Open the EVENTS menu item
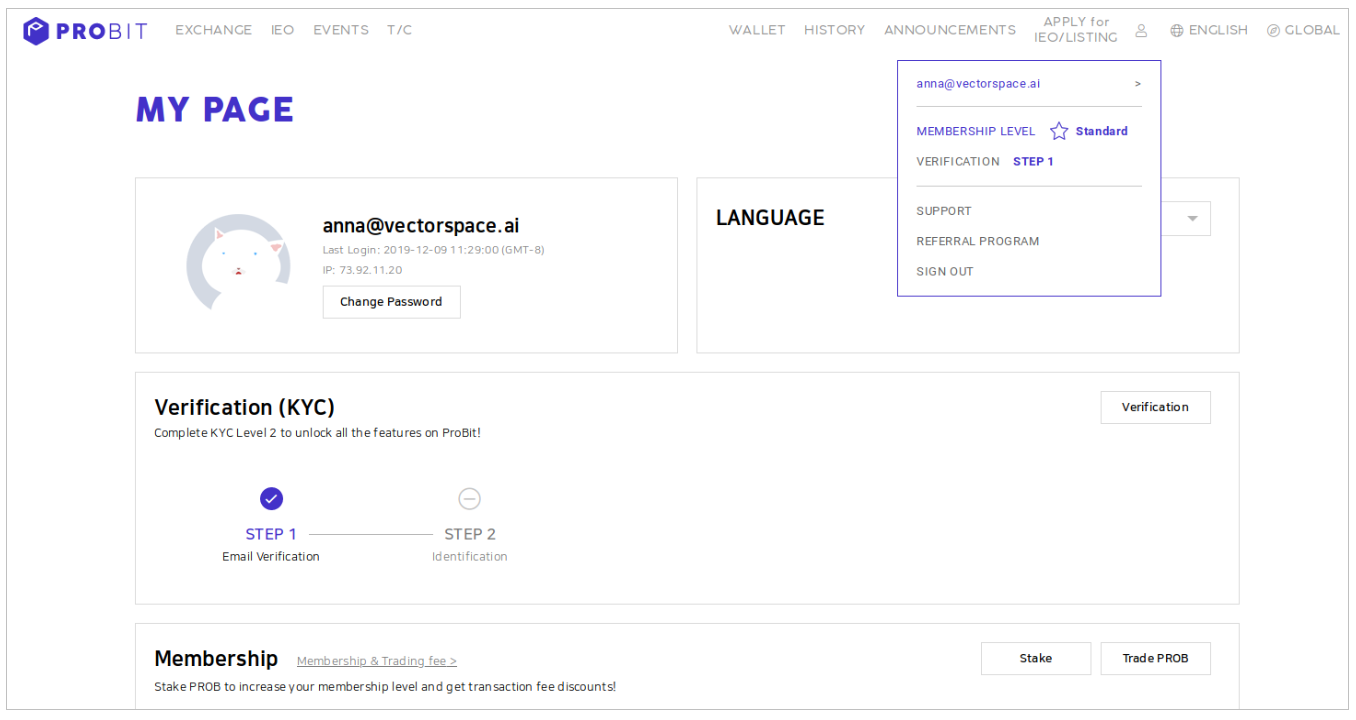1356x720 pixels. coord(341,30)
